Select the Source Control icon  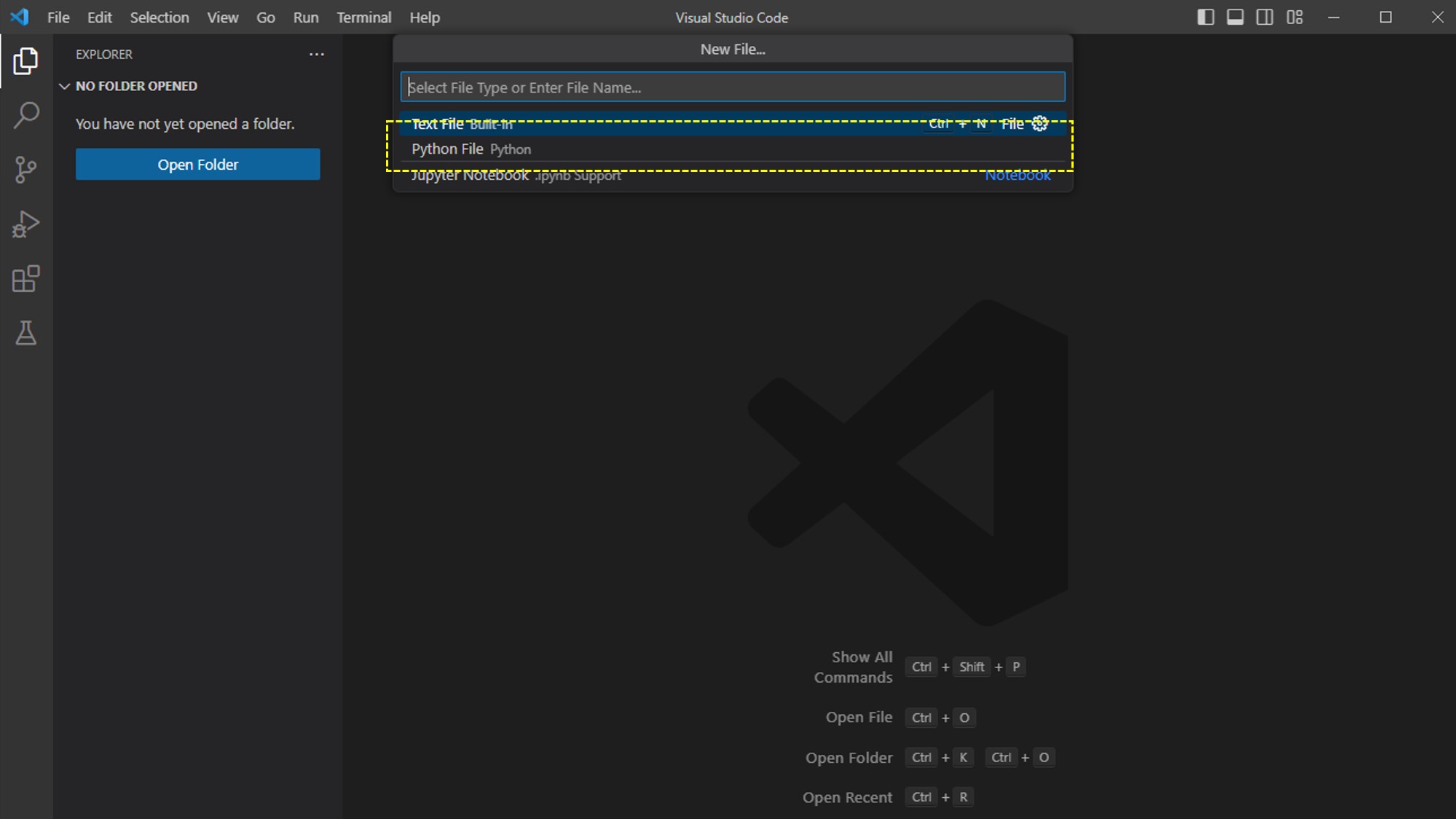26,169
